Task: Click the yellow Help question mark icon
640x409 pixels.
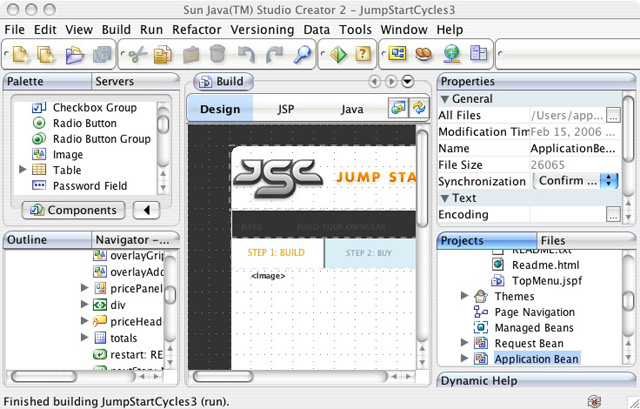Action: pyautogui.click(x=363, y=53)
